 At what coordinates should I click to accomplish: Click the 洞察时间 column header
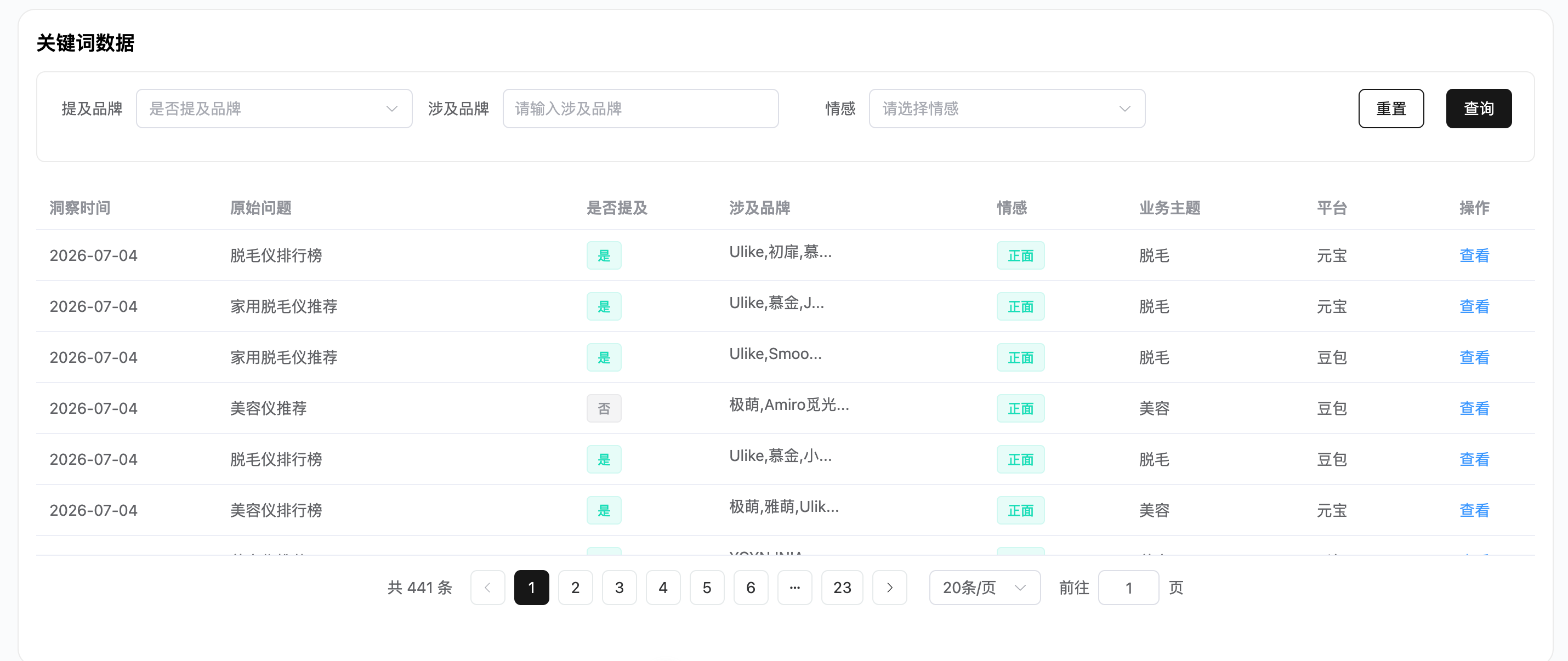[x=79, y=208]
